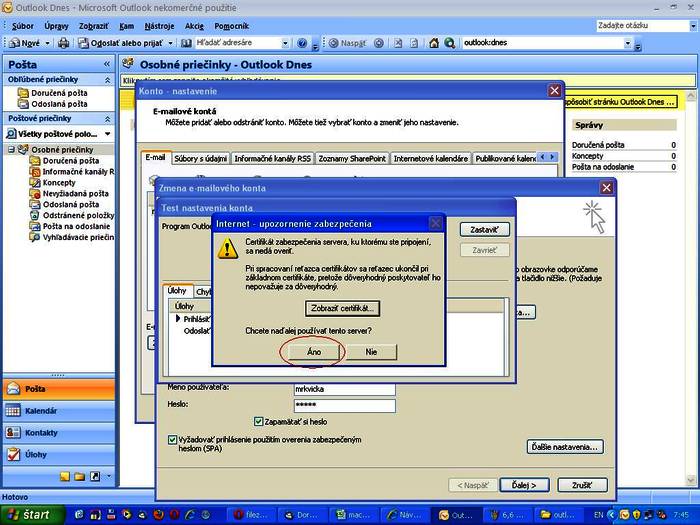Open Ďalšie nastavenia button
The width and height of the screenshot is (700, 525).
pyautogui.click(x=565, y=447)
